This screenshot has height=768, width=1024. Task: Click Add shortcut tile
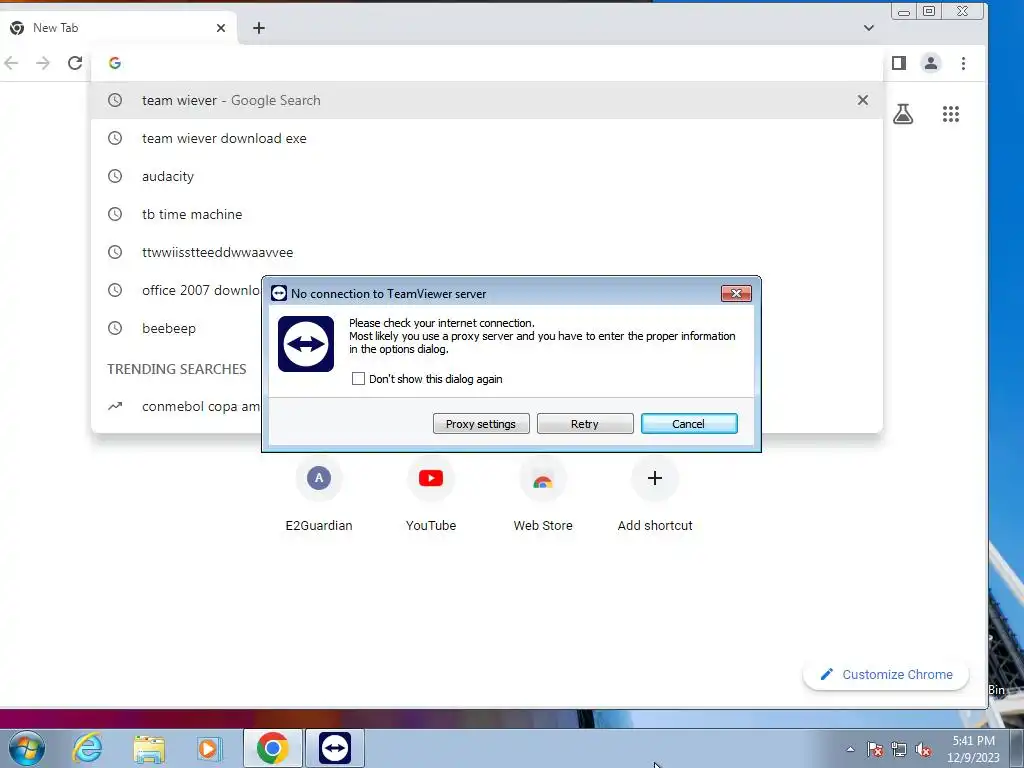pos(655,496)
